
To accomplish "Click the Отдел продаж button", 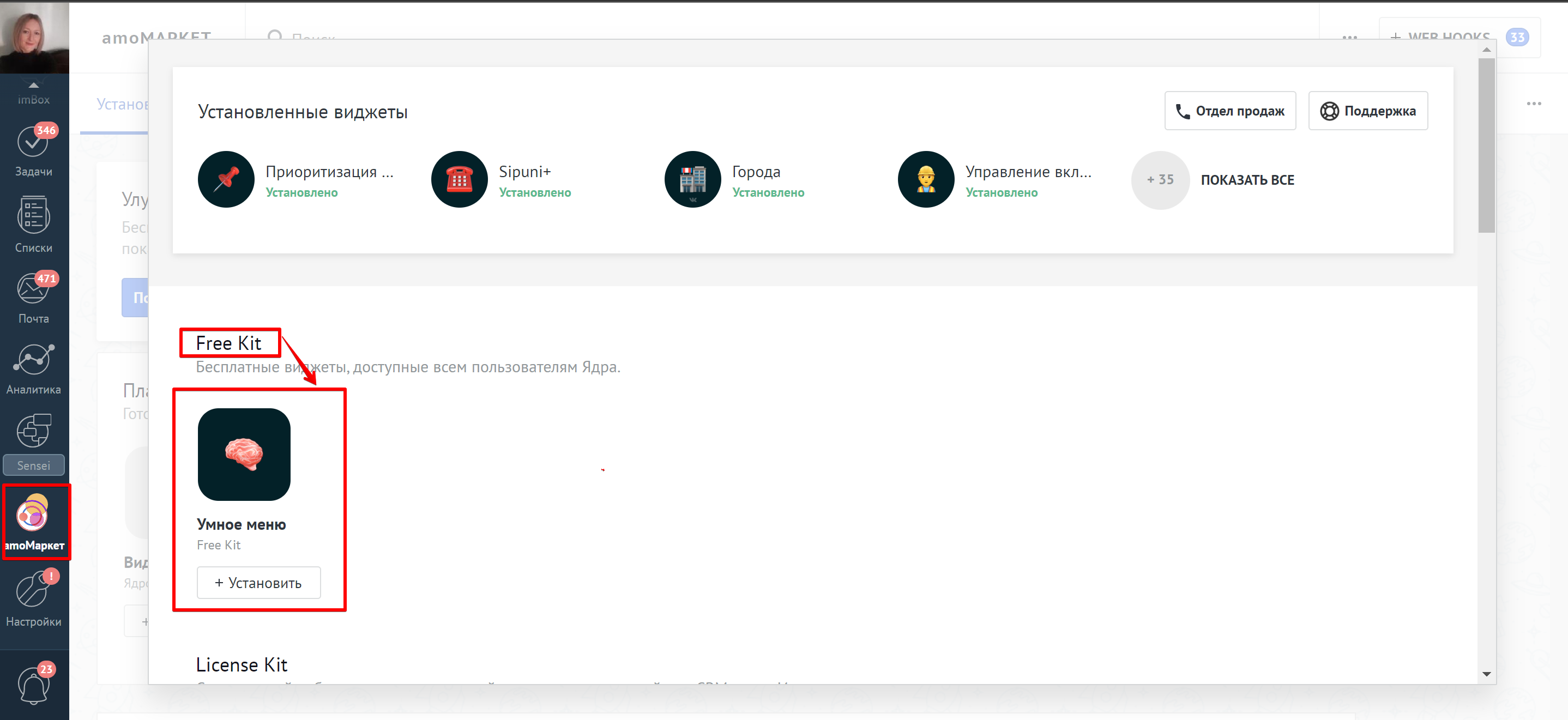I will (1229, 111).
